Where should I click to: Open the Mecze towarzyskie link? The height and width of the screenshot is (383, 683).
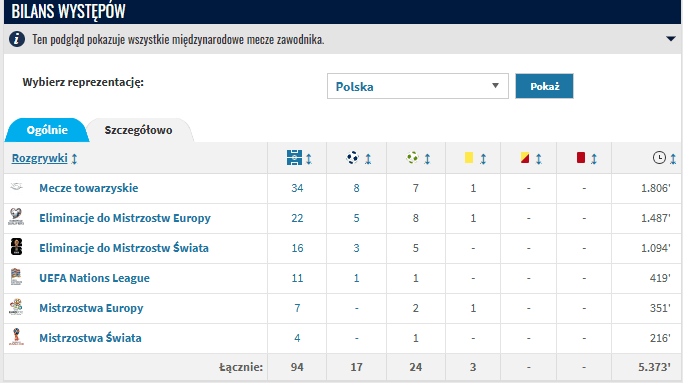88,188
